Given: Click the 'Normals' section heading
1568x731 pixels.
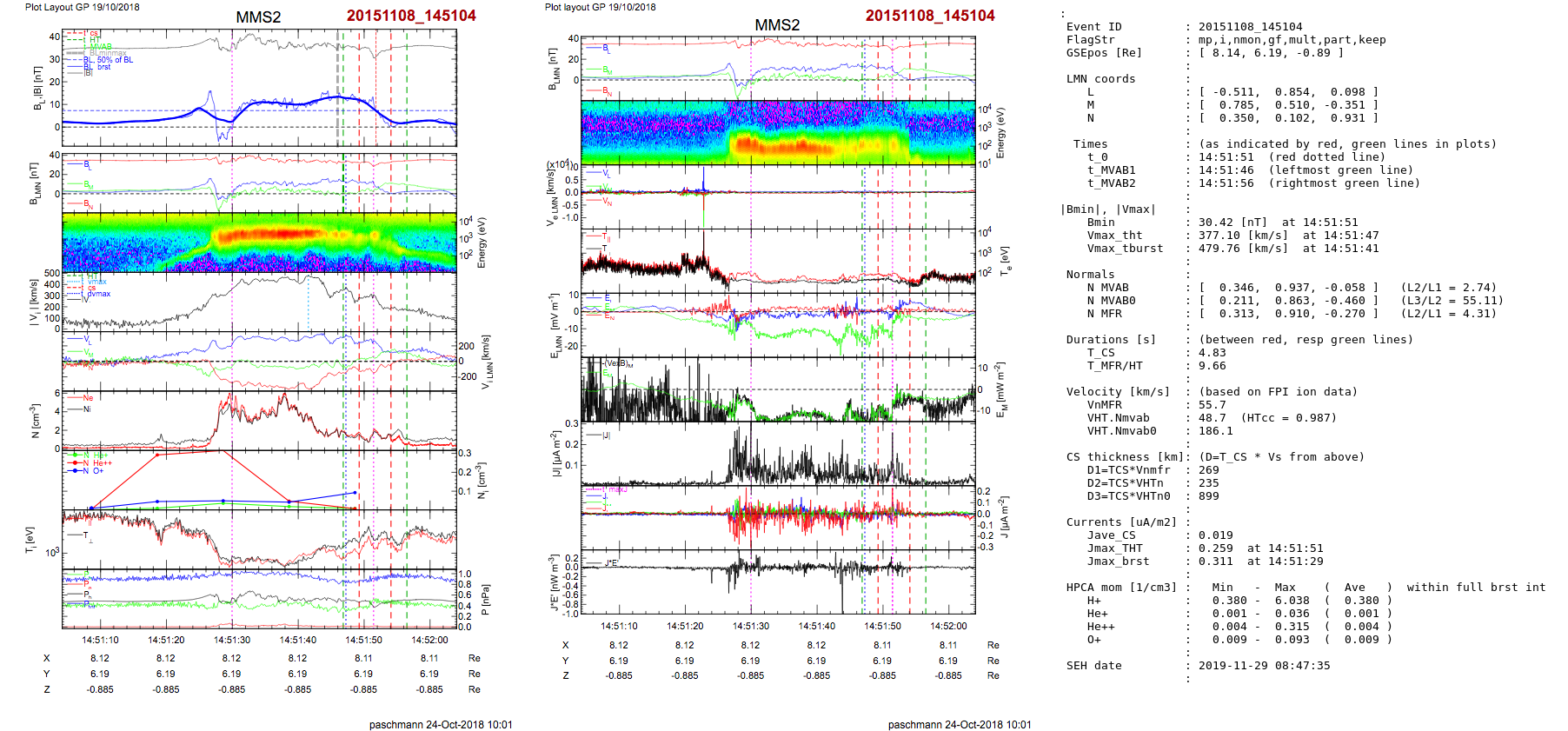Looking at the screenshot, I should [1090, 275].
